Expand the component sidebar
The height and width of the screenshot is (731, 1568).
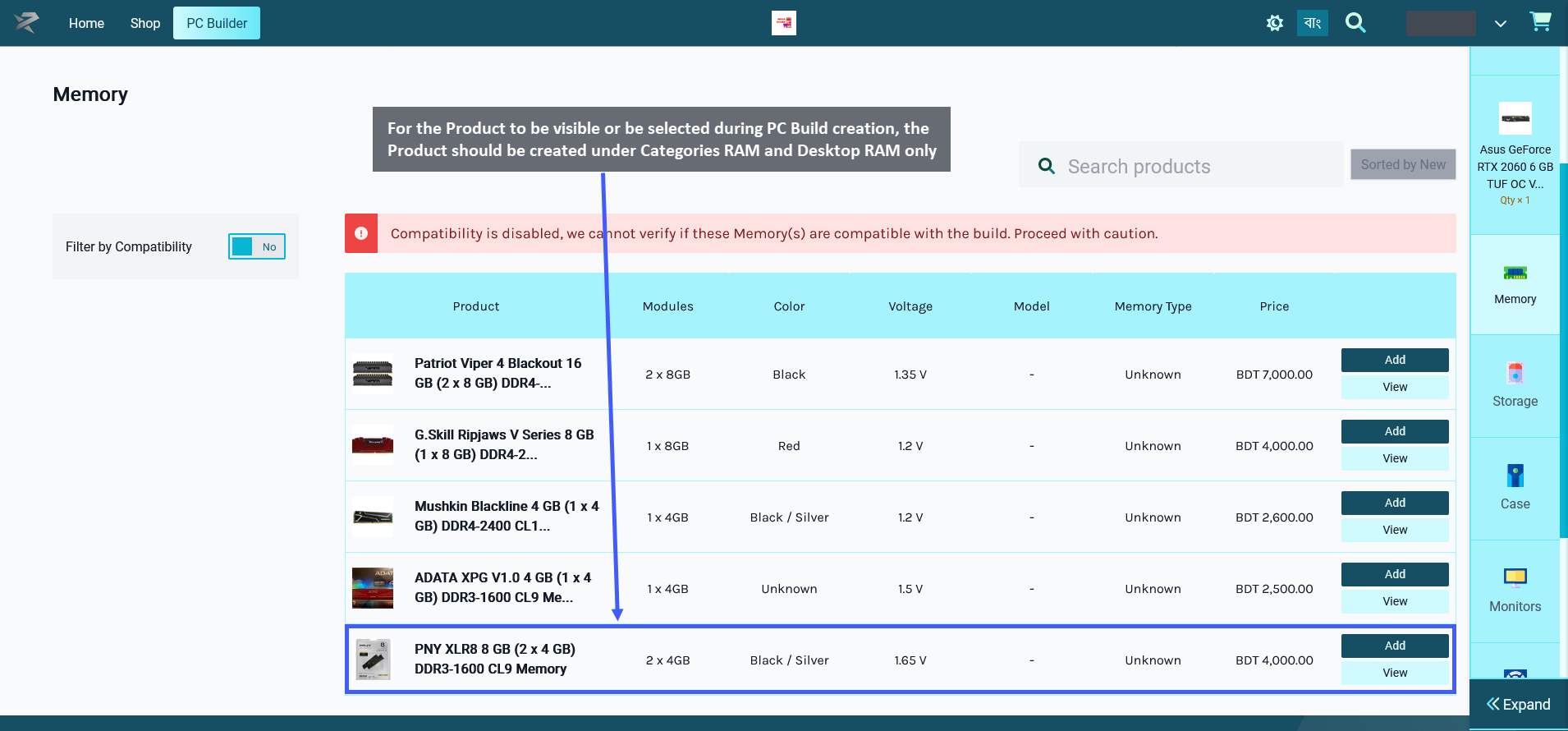tap(1519, 704)
